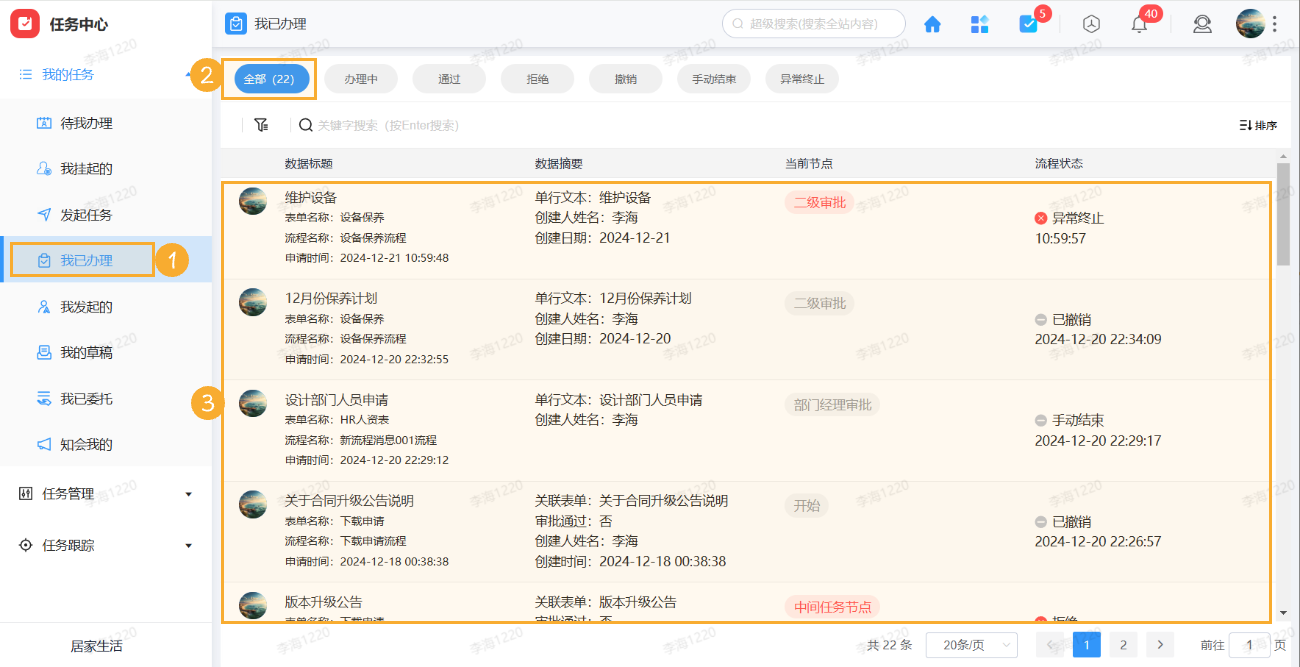The image size is (1300, 667).
Task: Click the customer service headset icon
Action: point(1202,23)
